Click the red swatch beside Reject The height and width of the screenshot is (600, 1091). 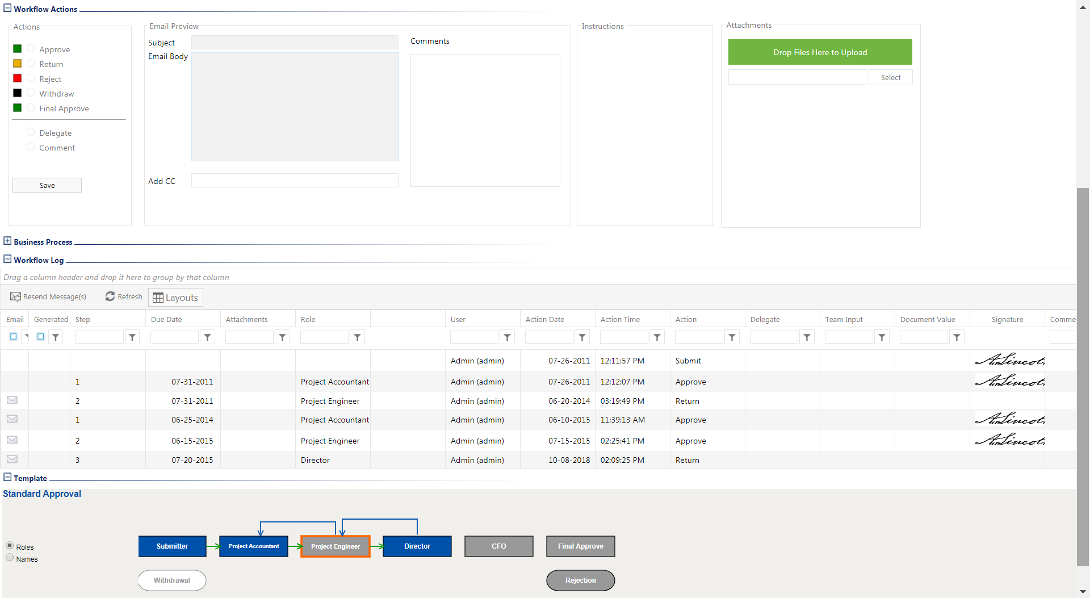coord(17,78)
